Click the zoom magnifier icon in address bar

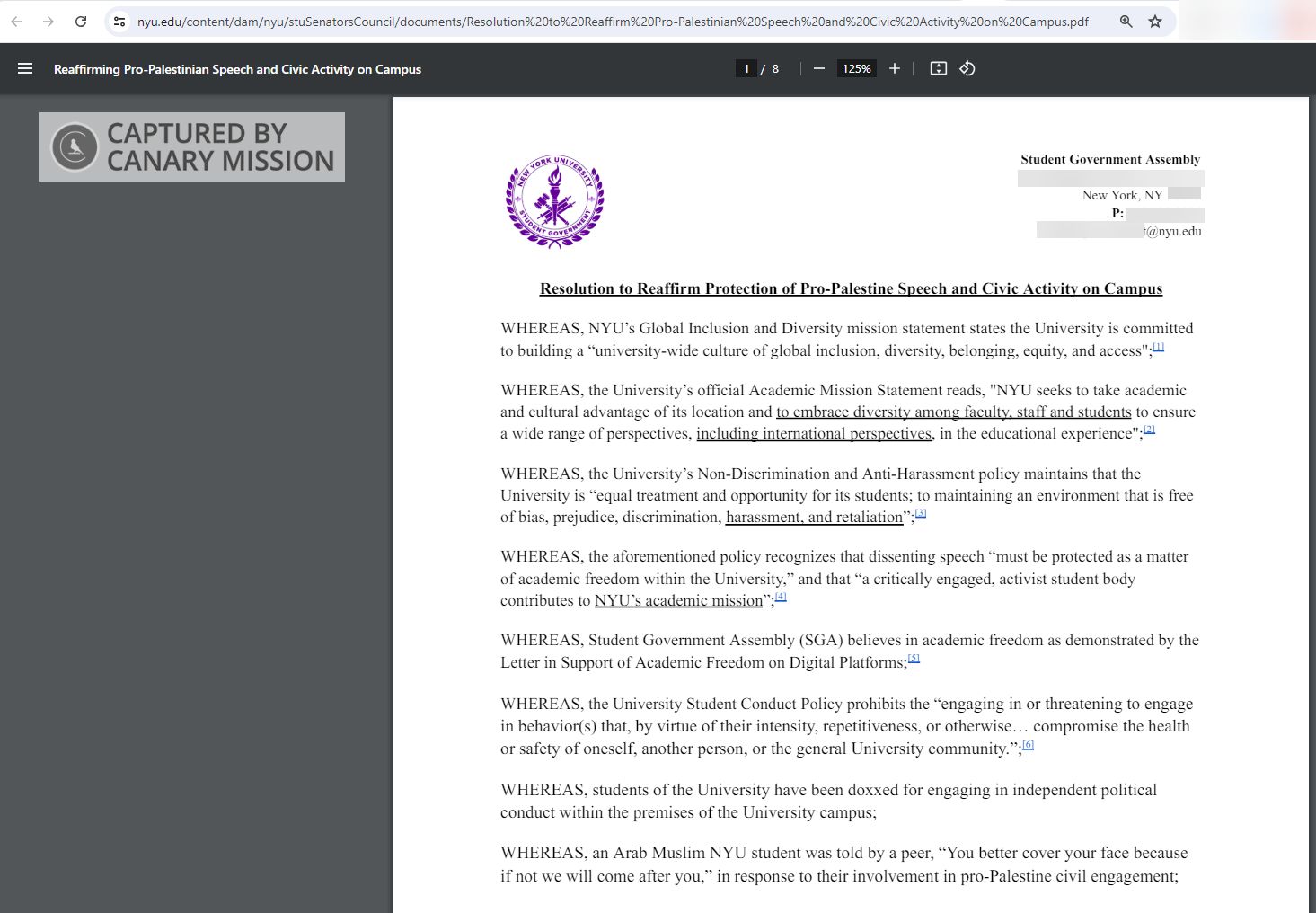1126,22
